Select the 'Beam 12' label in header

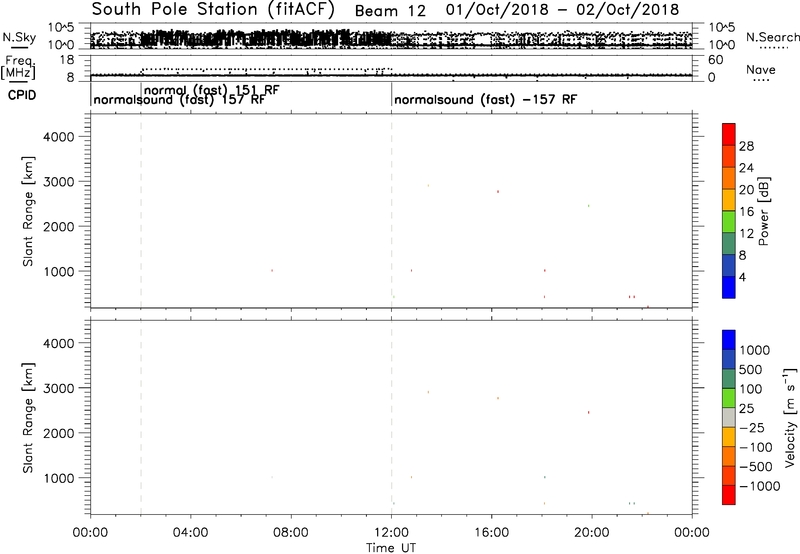pyautogui.click(x=390, y=11)
